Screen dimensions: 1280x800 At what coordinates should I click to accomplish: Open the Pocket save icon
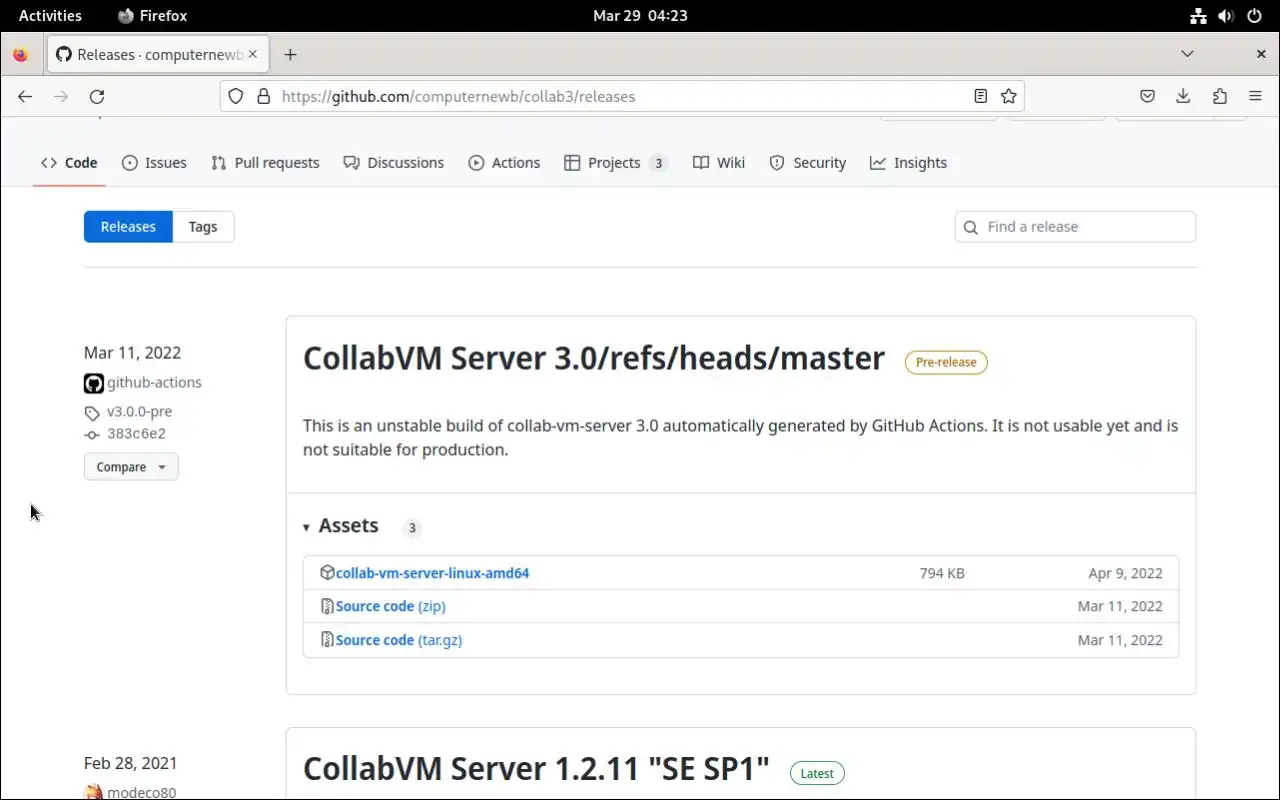pos(1148,96)
